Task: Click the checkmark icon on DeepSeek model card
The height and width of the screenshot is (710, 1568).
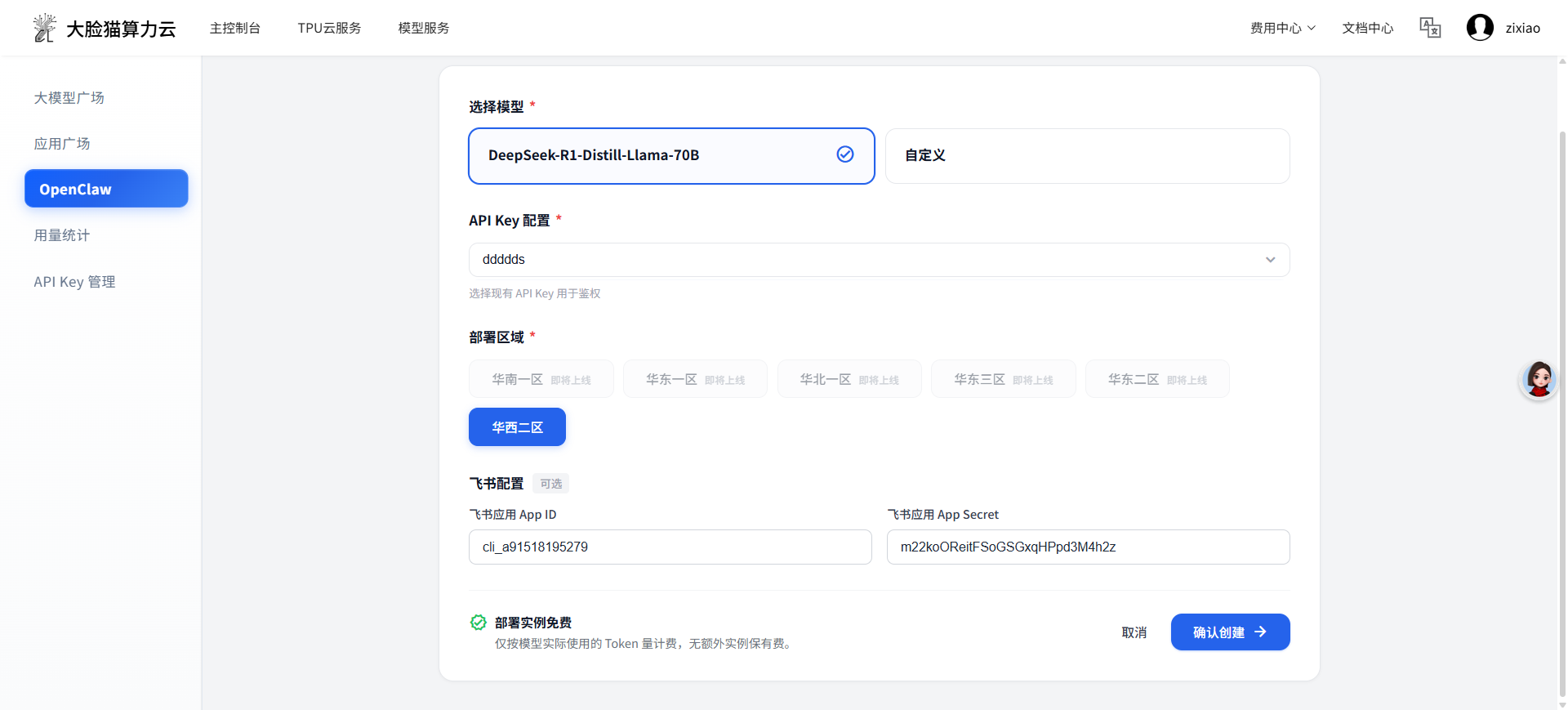Action: pos(845,154)
